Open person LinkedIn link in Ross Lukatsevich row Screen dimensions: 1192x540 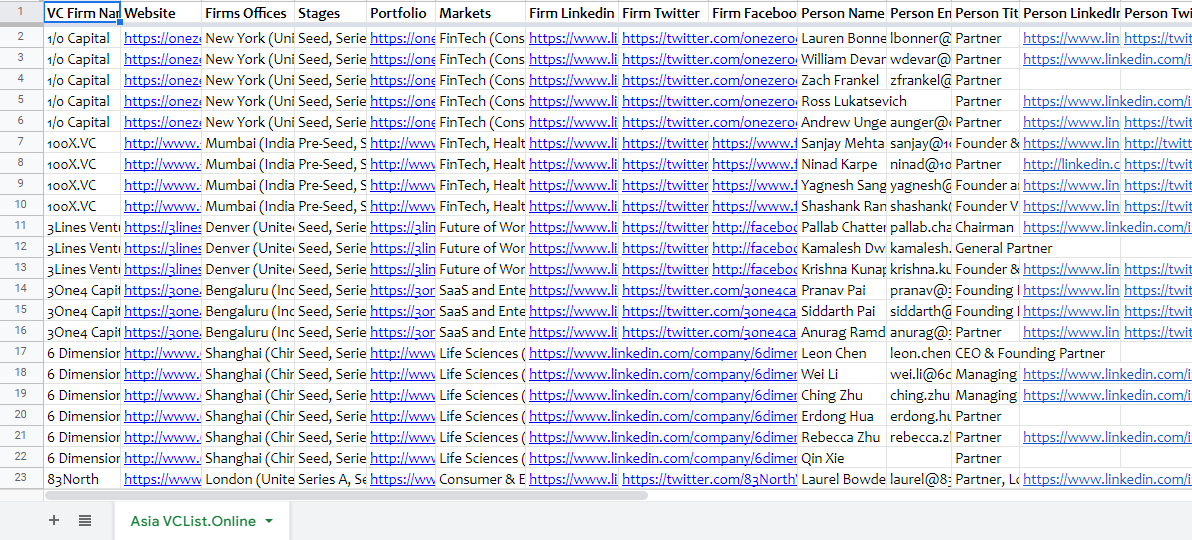tap(1106, 101)
